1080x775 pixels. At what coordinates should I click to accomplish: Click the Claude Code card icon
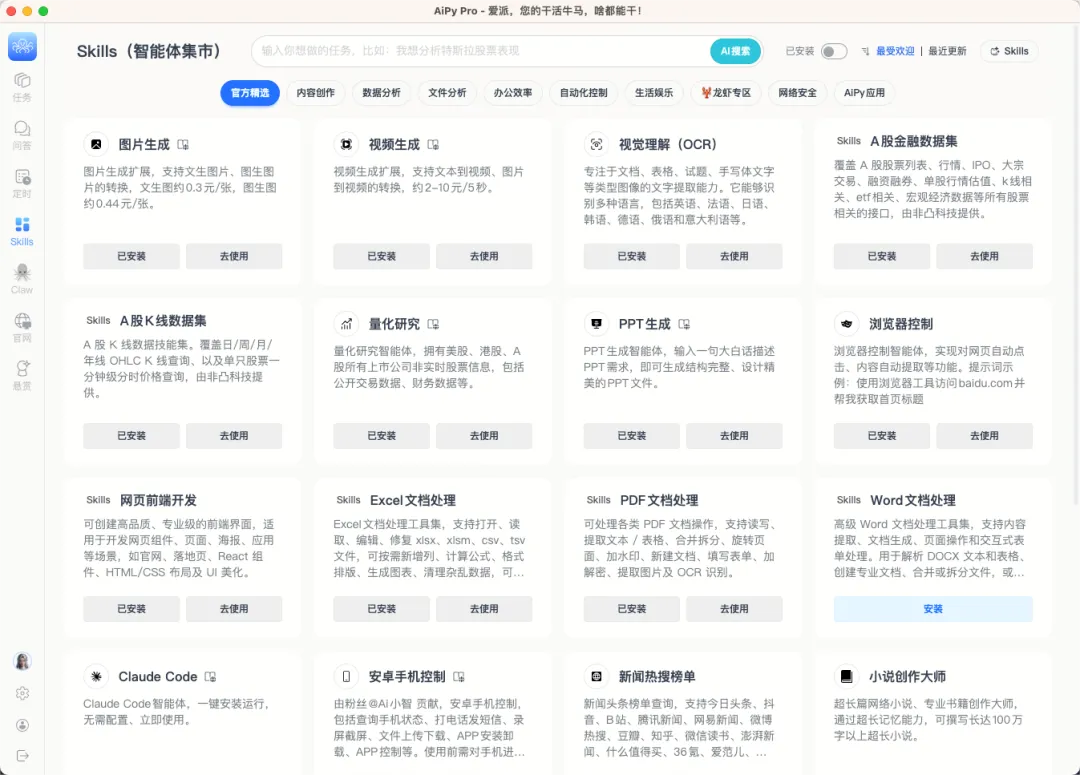pos(96,676)
